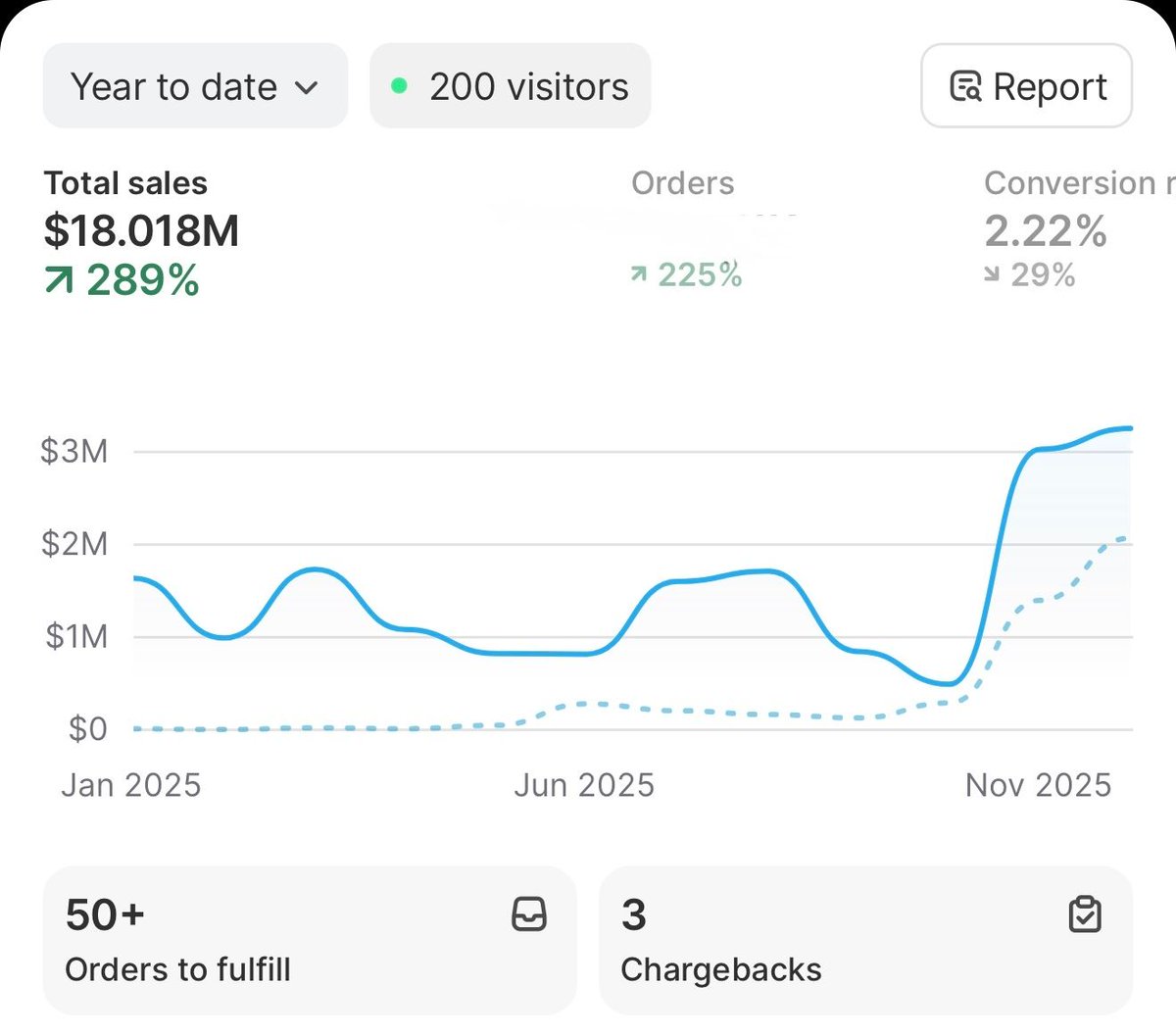Image resolution: width=1176 pixels, height=1035 pixels.
Task: Click the $0 axis label
Action: coord(88,729)
